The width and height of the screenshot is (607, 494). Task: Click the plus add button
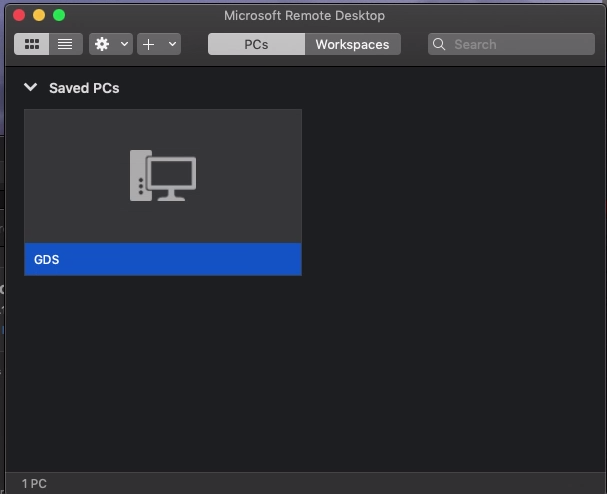click(149, 44)
